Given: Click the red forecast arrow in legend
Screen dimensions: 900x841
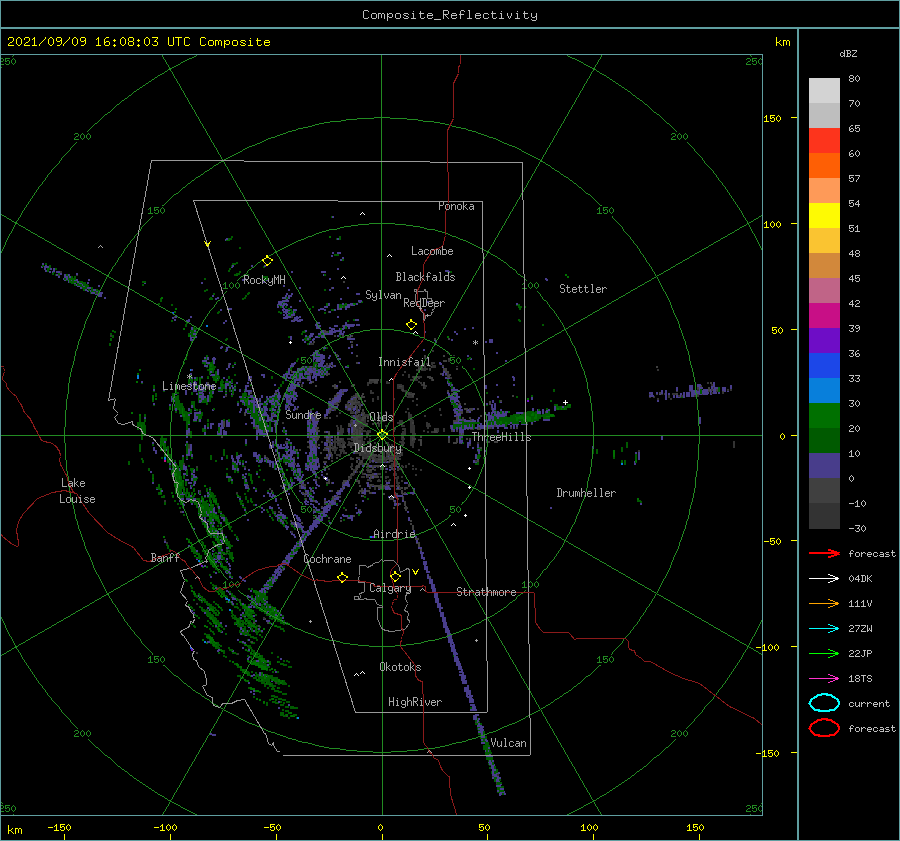Looking at the screenshot, I should (x=824, y=553).
